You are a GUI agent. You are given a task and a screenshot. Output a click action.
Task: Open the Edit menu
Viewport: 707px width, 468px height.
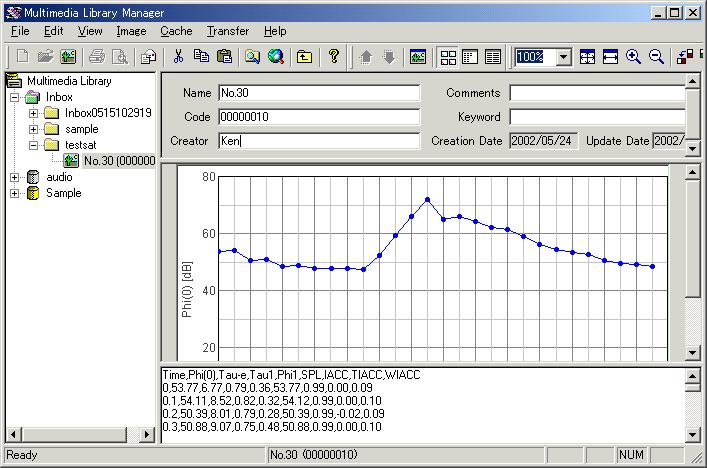coord(53,31)
